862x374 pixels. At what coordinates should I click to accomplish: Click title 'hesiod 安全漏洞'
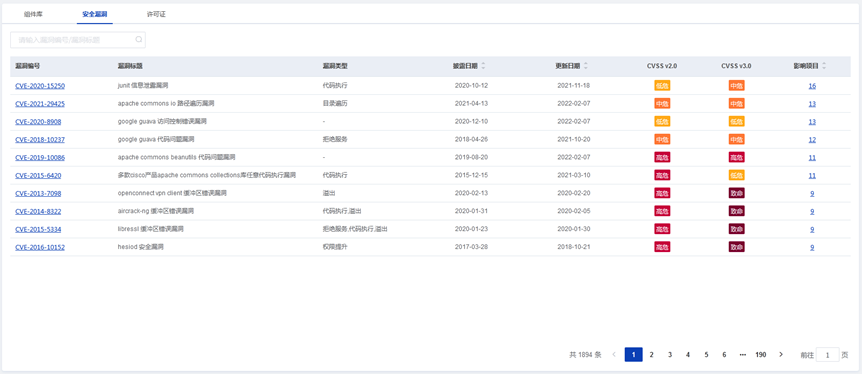[141, 248]
